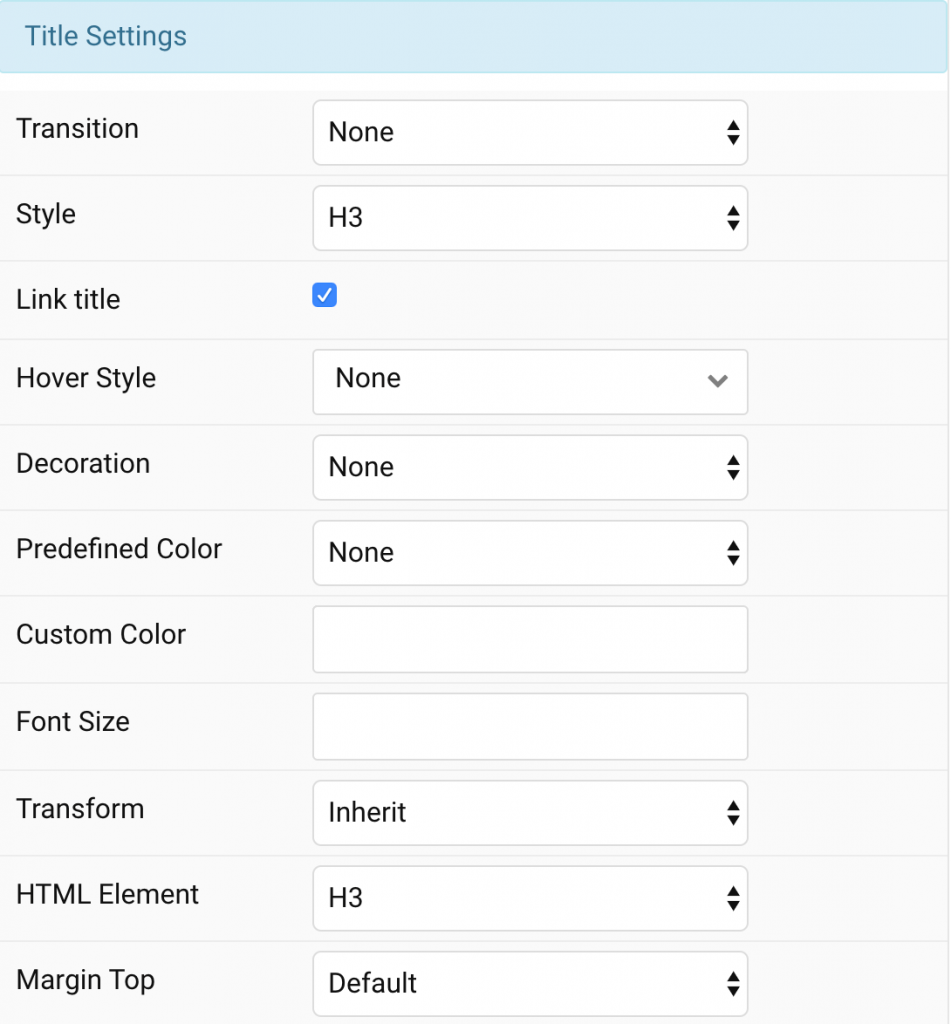Click the Predefined Color label

pos(119,549)
